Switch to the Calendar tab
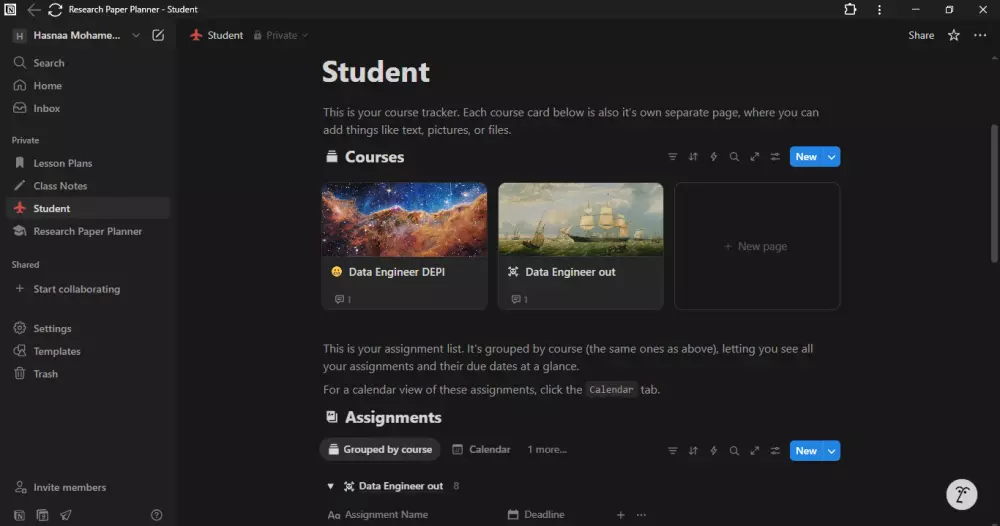The height and width of the screenshot is (526, 1000). (482, 449)
